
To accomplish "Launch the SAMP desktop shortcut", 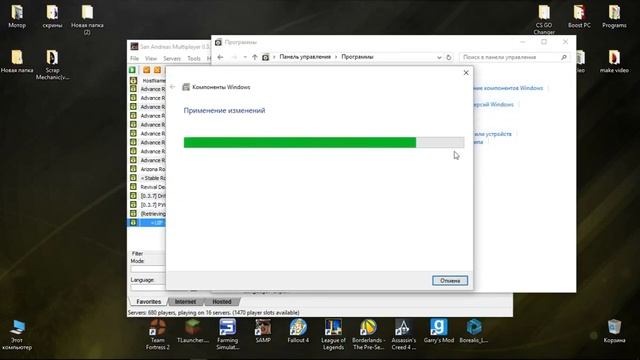I will point(263,331).
